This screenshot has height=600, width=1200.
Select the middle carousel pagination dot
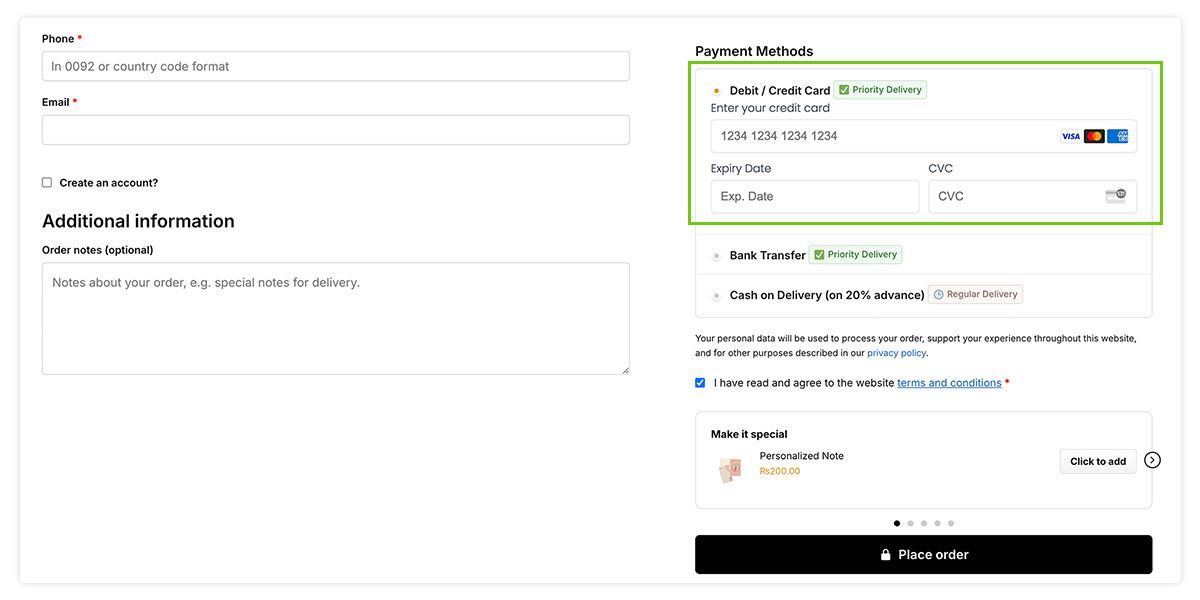click(x=924, y=523)
